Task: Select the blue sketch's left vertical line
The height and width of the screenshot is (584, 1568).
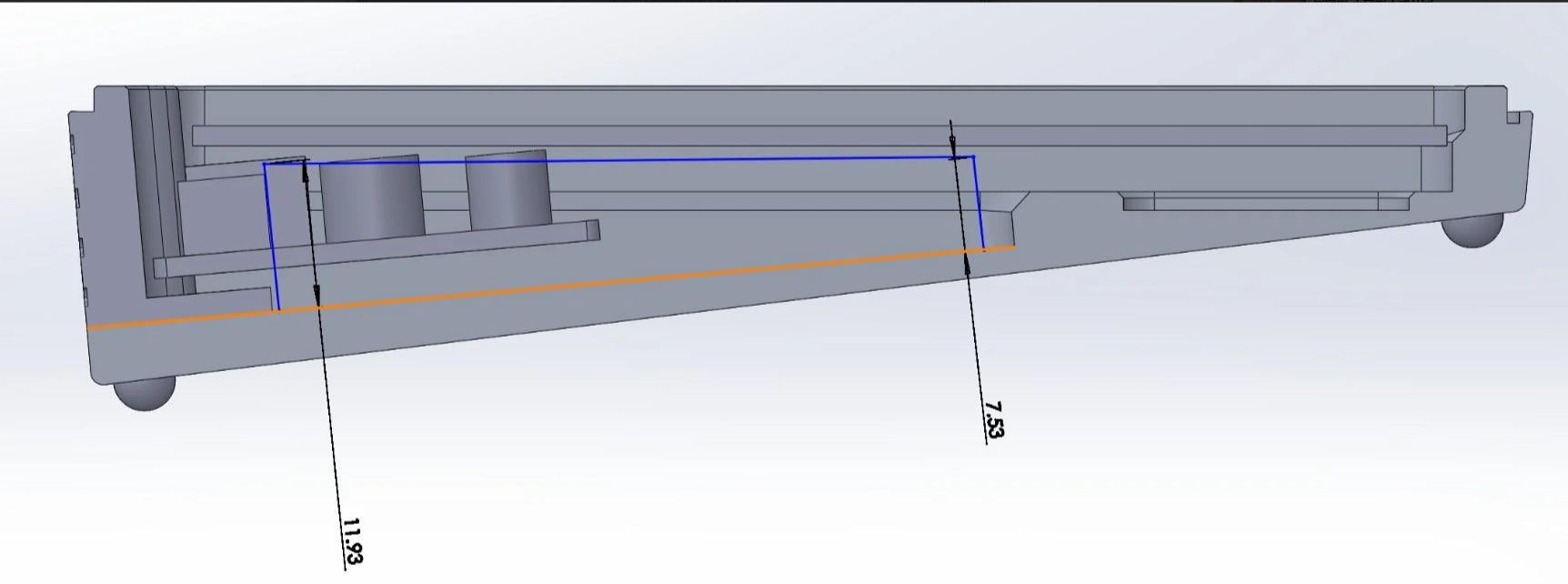Action: [x=271, y=237]
